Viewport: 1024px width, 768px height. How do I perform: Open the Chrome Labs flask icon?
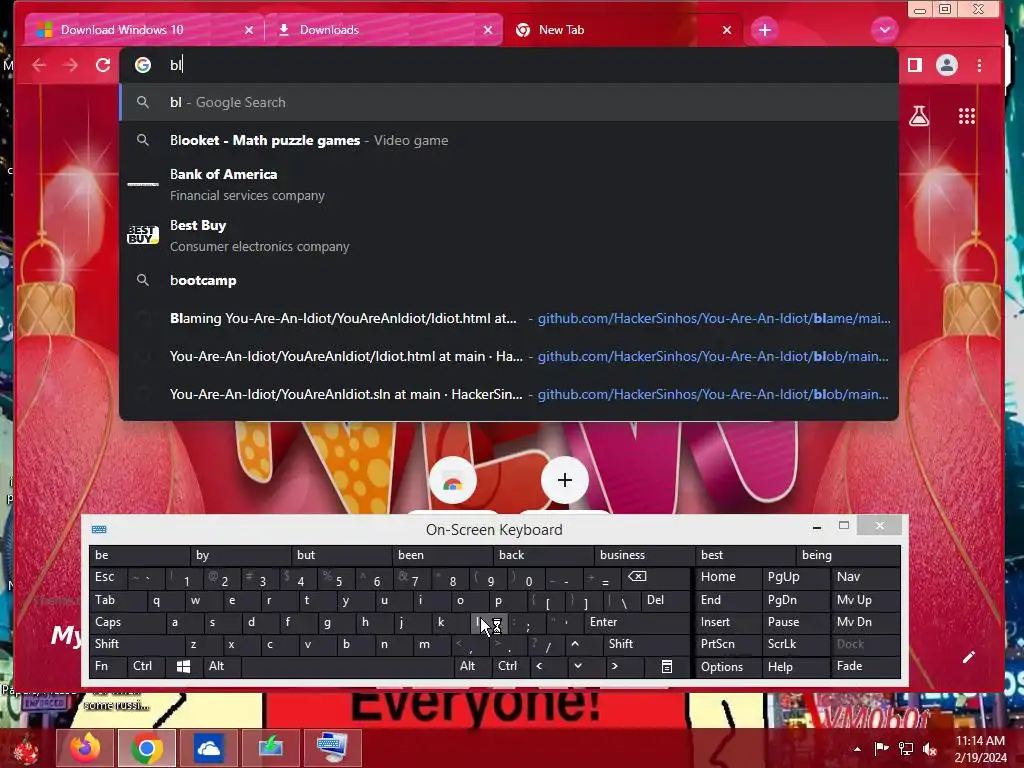(919, 116)
